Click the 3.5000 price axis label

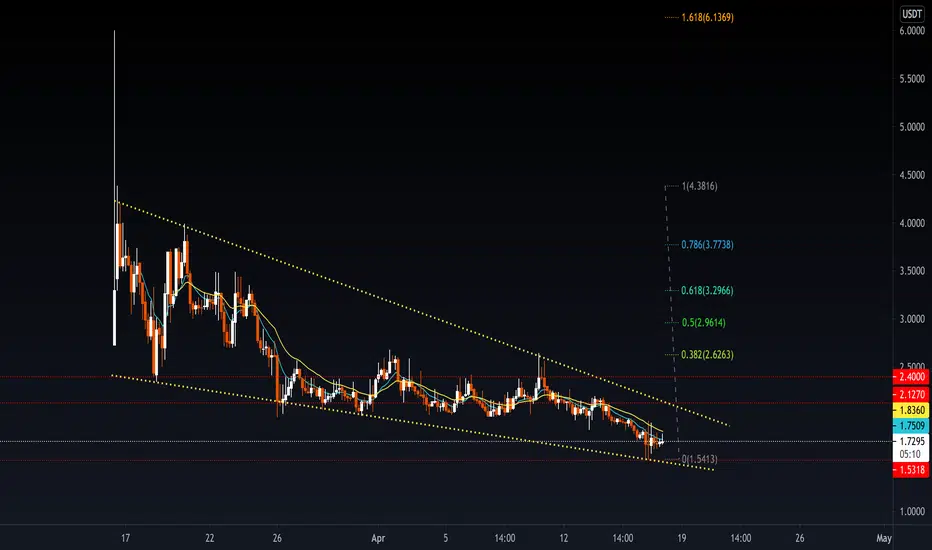pos(912,271)
